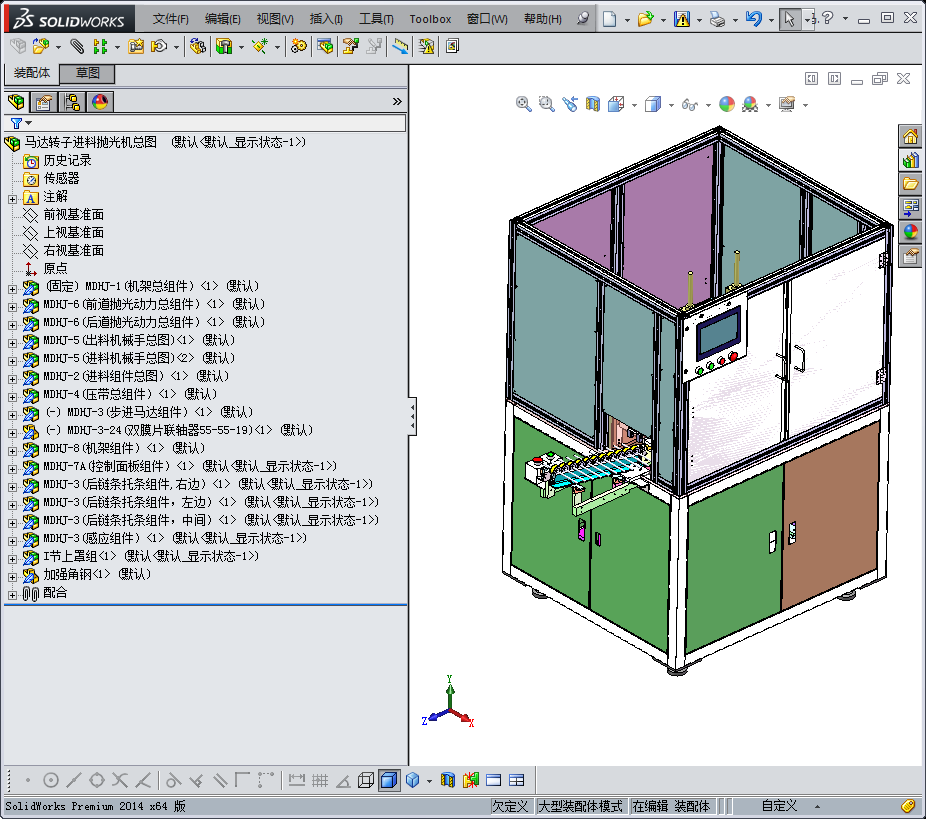The image size is (926, 819).
Task: Toggle the grid display button at bottom
Action: click(x=320, y=780)
